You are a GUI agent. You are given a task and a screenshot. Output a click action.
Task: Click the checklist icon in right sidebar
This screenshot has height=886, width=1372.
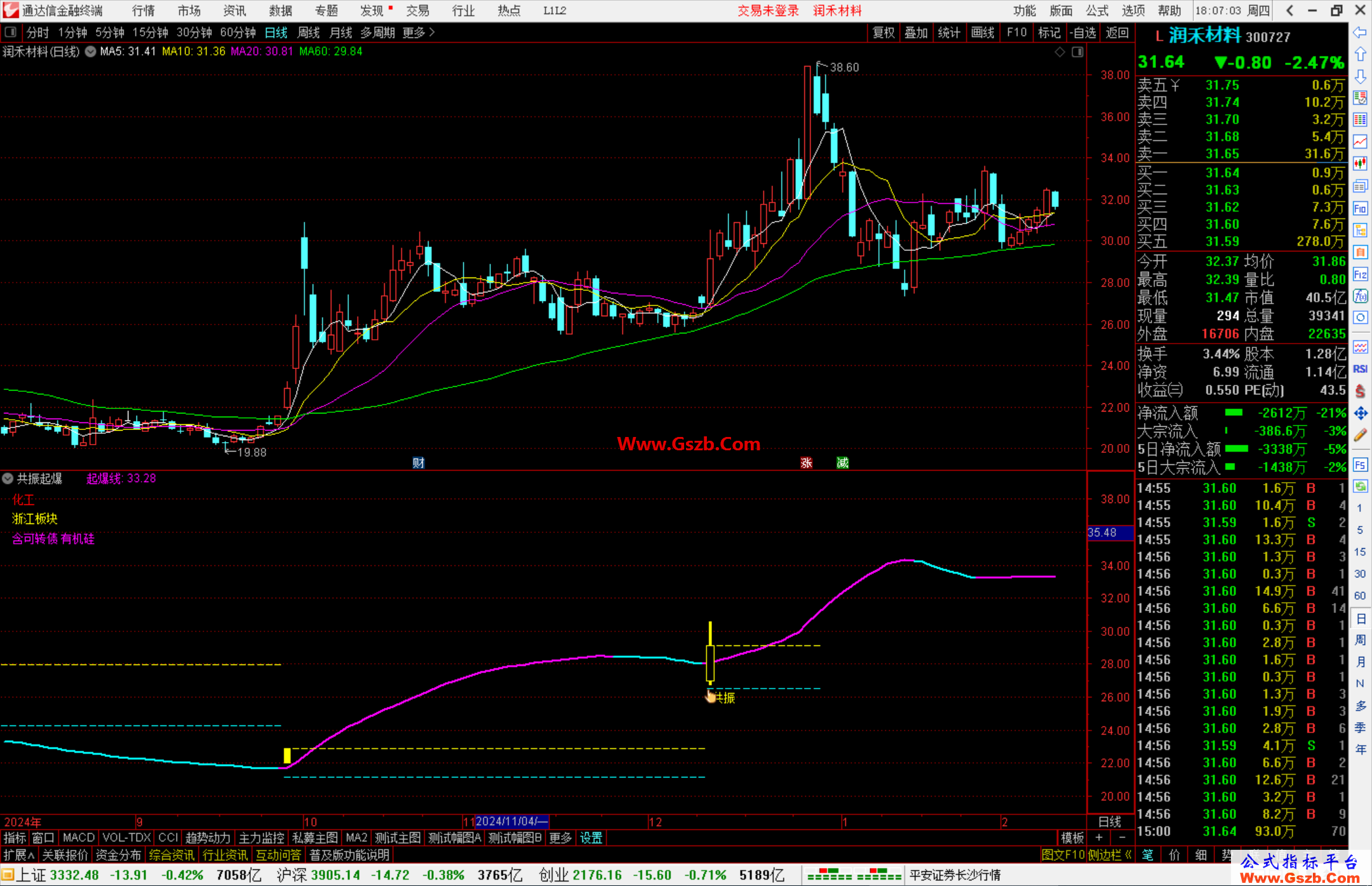[x=1360, y=98]
